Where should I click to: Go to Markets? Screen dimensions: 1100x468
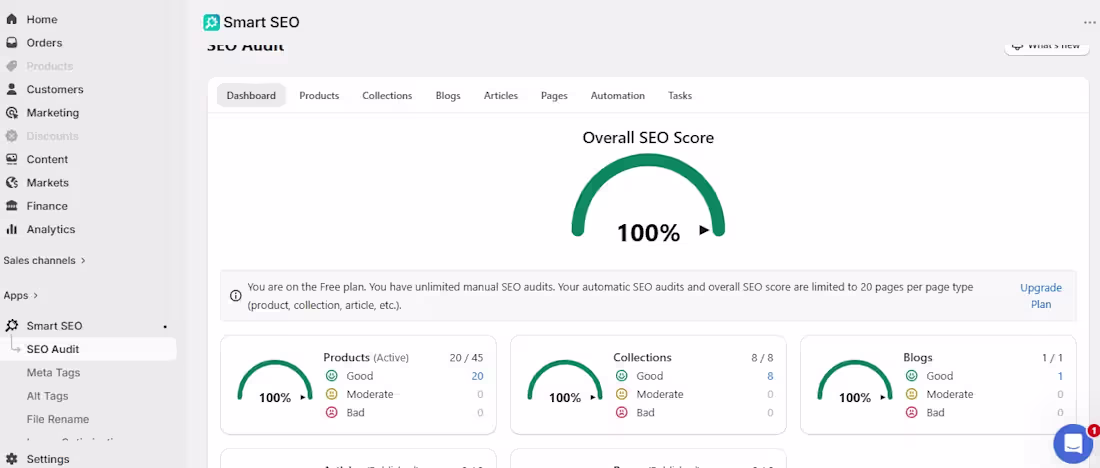(x=48, y=182)
